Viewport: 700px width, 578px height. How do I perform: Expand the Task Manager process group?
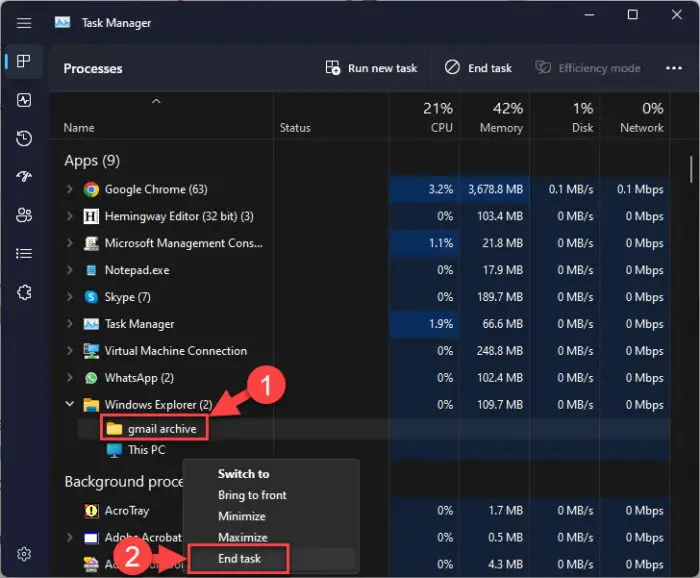coord(69,324)
